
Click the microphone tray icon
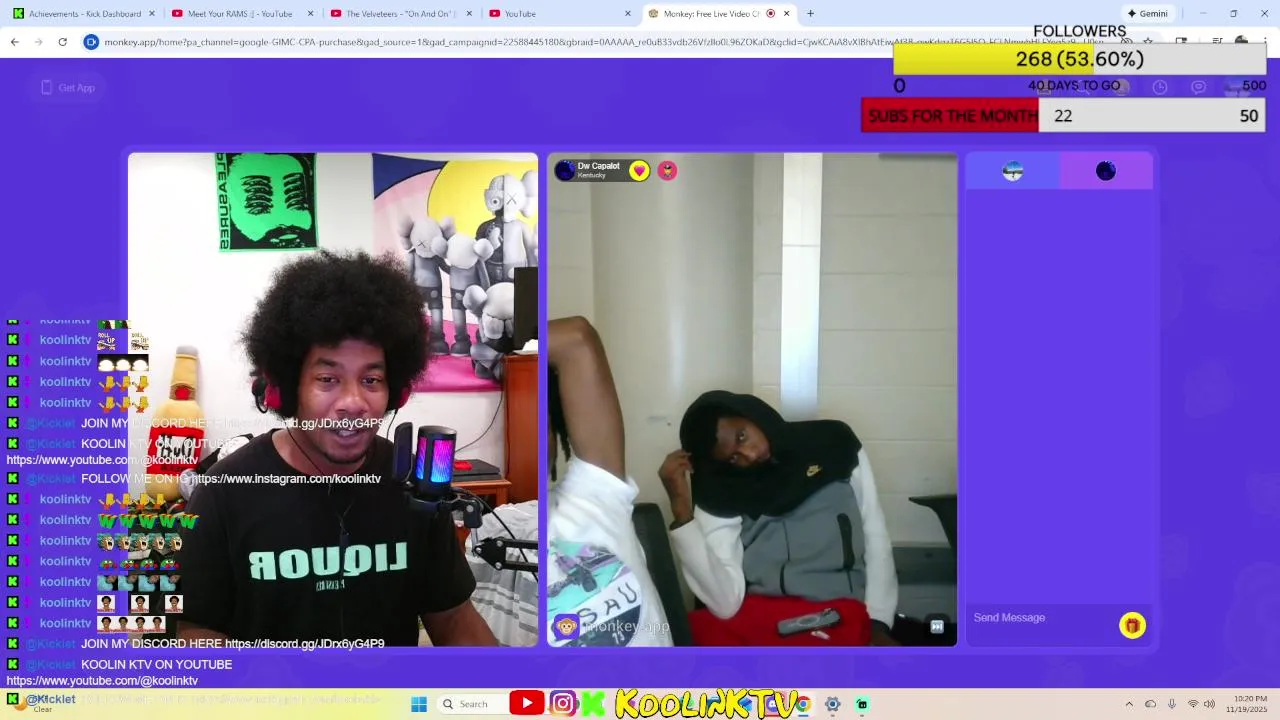(1171, 704)
